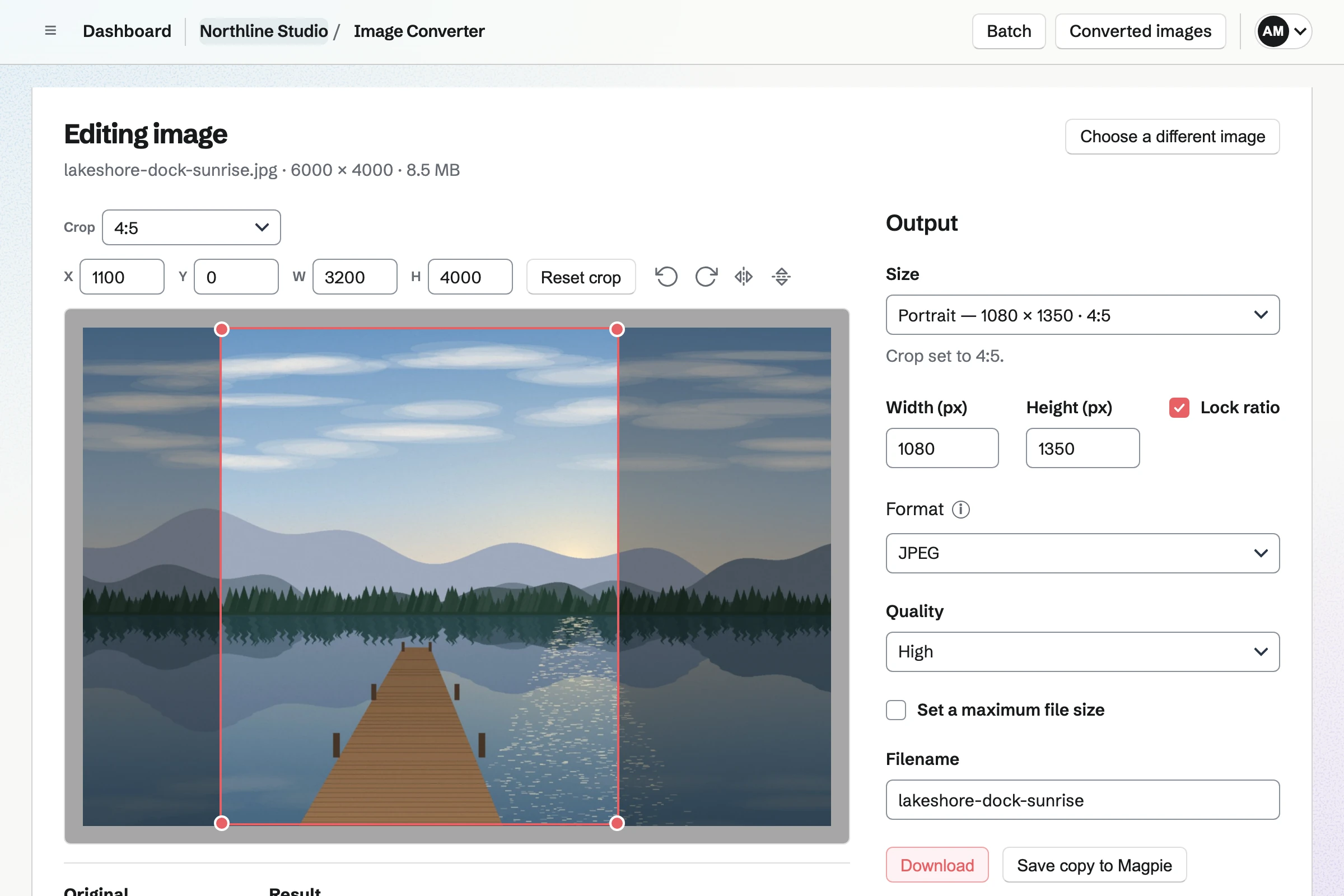Edit the crop W value field
This screenshot has height=896, width=1344.
click(355, 277)
